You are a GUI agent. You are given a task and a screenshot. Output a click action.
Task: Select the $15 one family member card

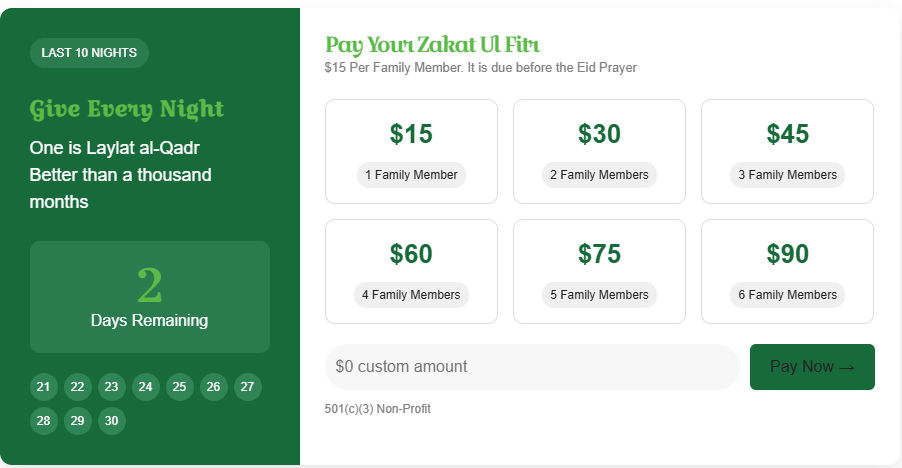coord(411,151)
